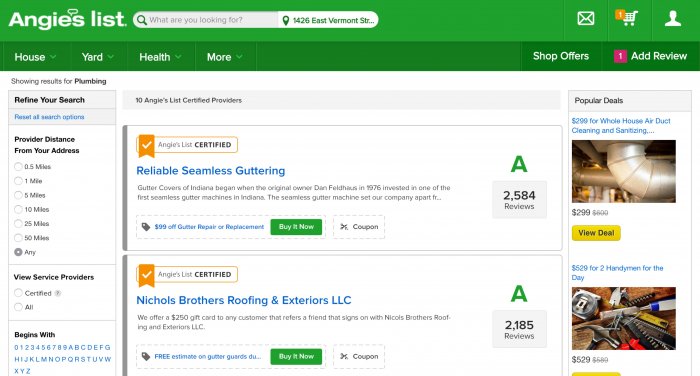Select 25 Miles distance option

(x=18, y=224)
